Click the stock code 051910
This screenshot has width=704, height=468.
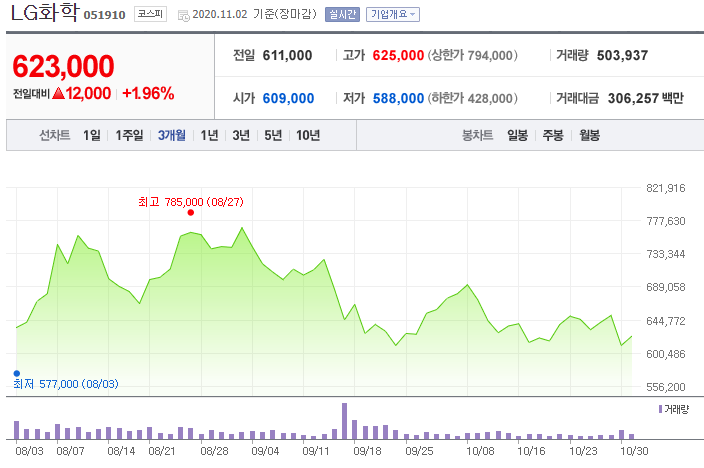[x=104, y=15]
